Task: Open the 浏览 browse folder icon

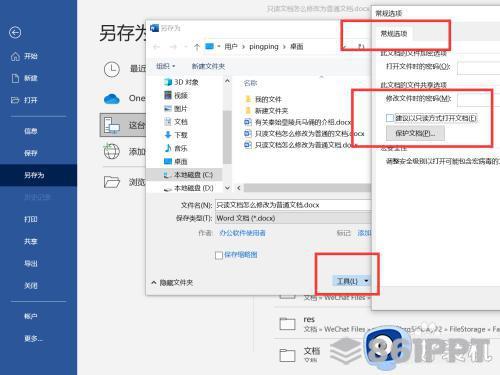Action: 112,182
